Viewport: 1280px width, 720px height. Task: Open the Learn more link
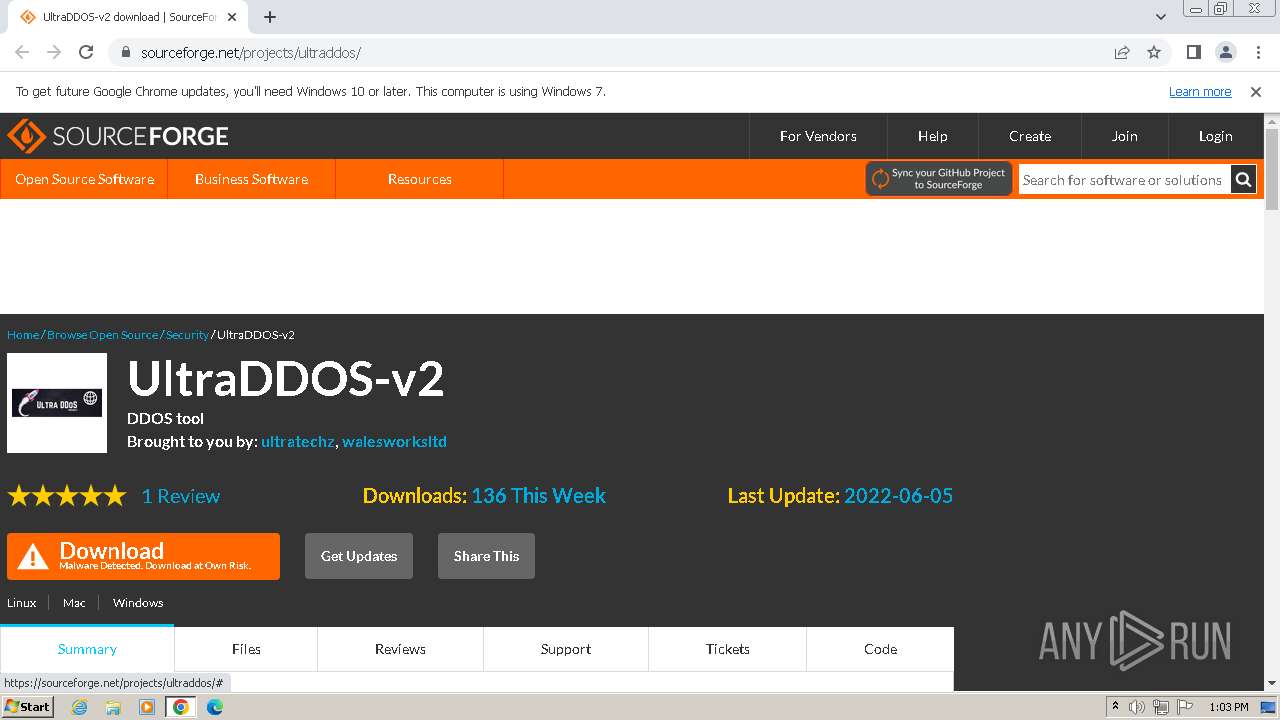[1200, 91]
